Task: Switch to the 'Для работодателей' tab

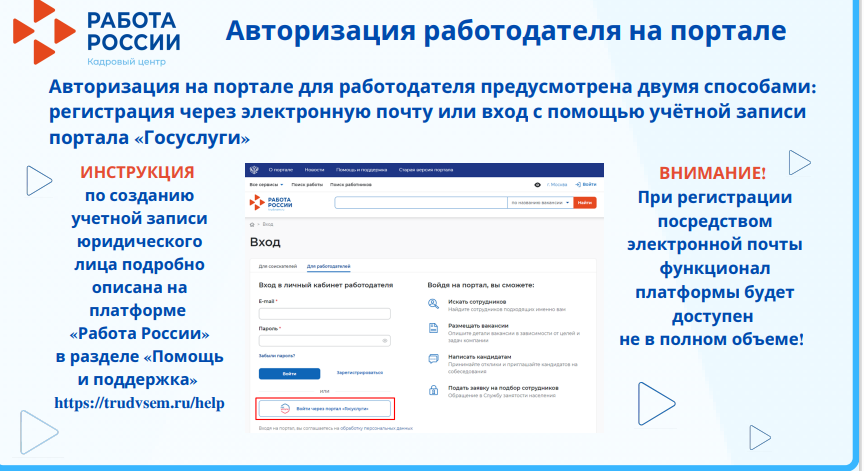Action: click(328, 267)
